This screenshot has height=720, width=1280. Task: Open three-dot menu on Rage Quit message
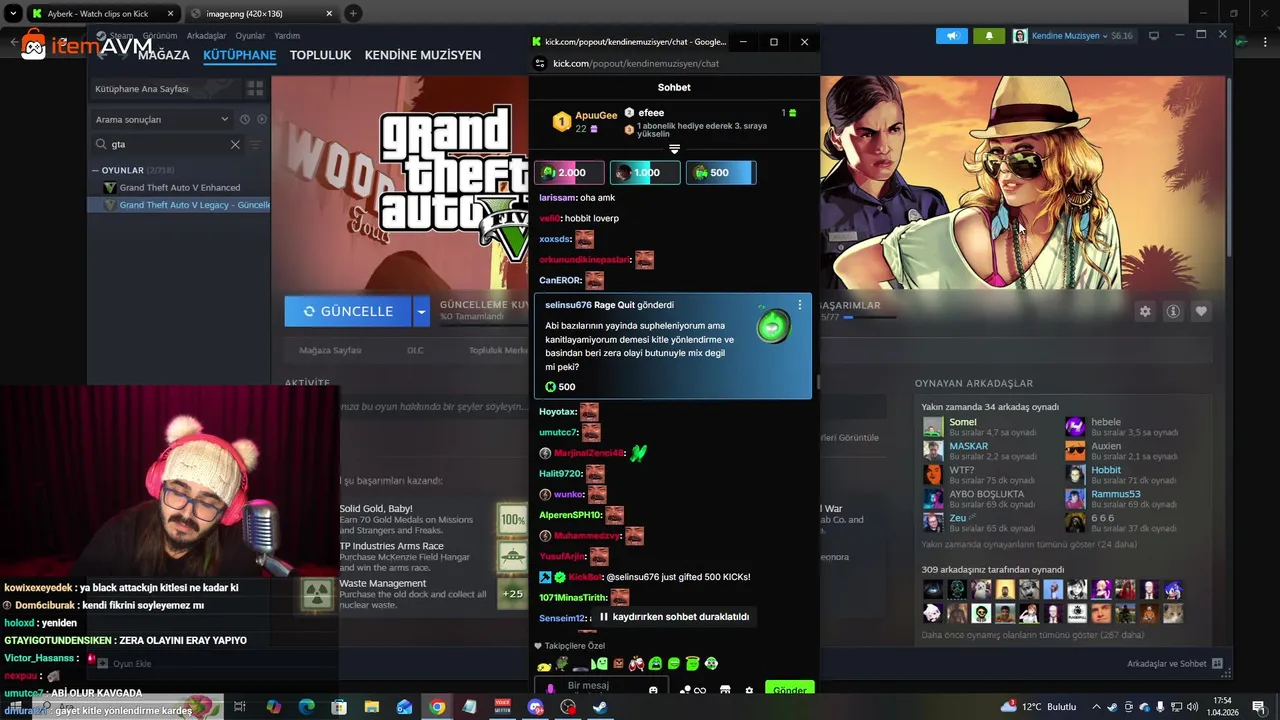click(799, 305)
